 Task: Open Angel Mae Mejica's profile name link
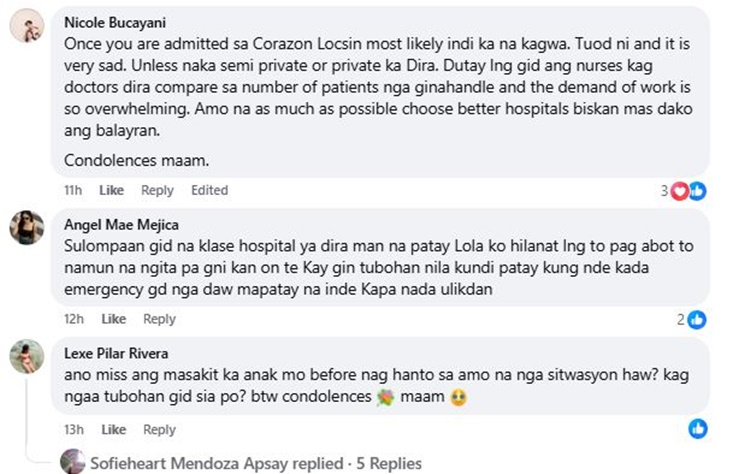point(121,224)
